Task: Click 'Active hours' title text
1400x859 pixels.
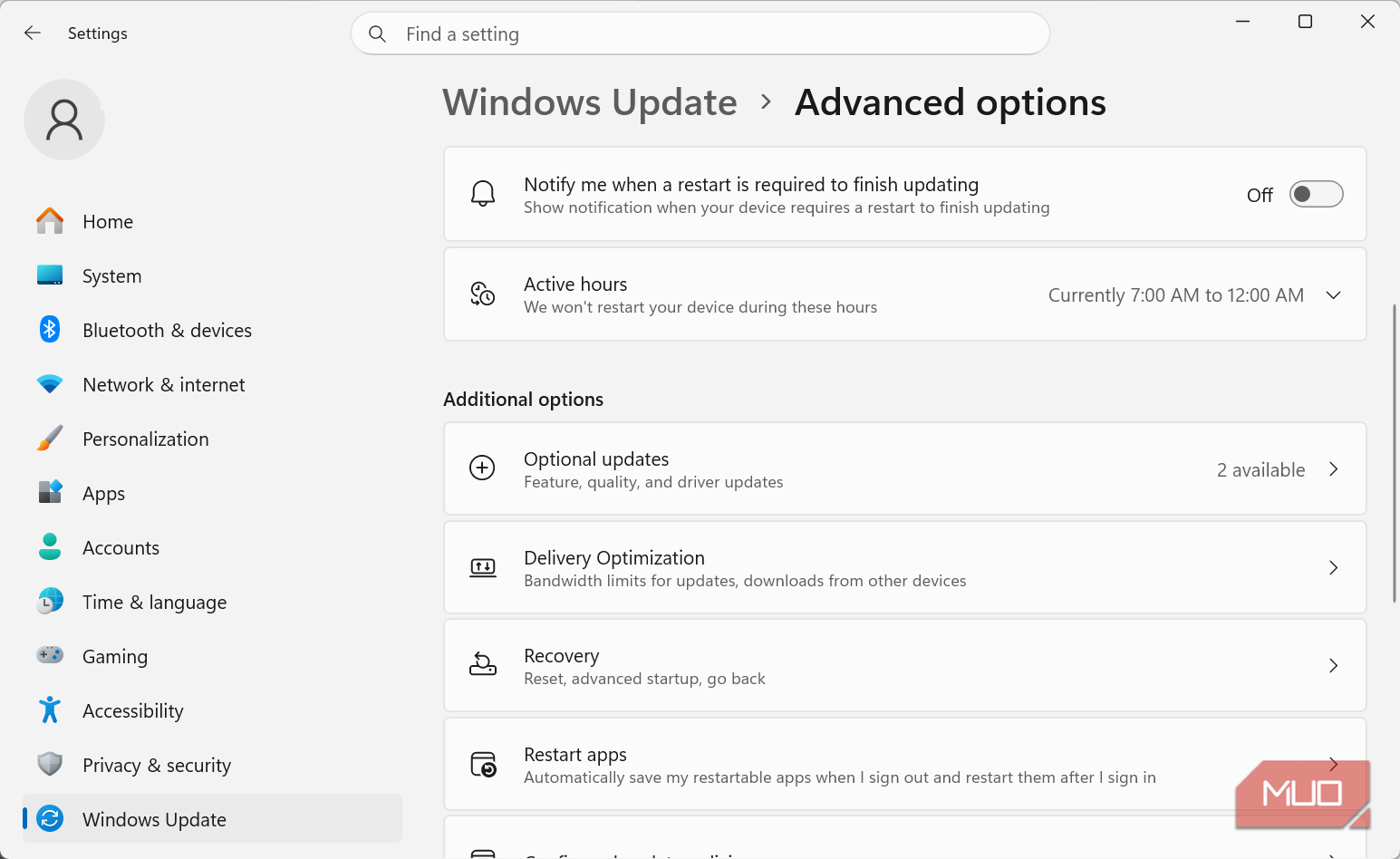Action: tap(575, 285)
